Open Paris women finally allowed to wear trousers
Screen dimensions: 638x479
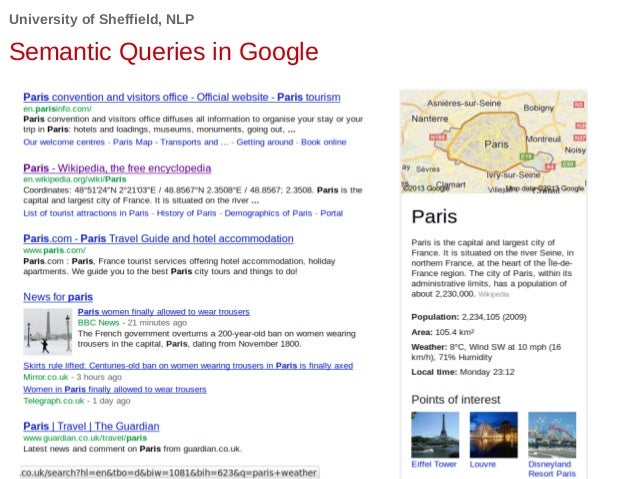pos(164,312)
